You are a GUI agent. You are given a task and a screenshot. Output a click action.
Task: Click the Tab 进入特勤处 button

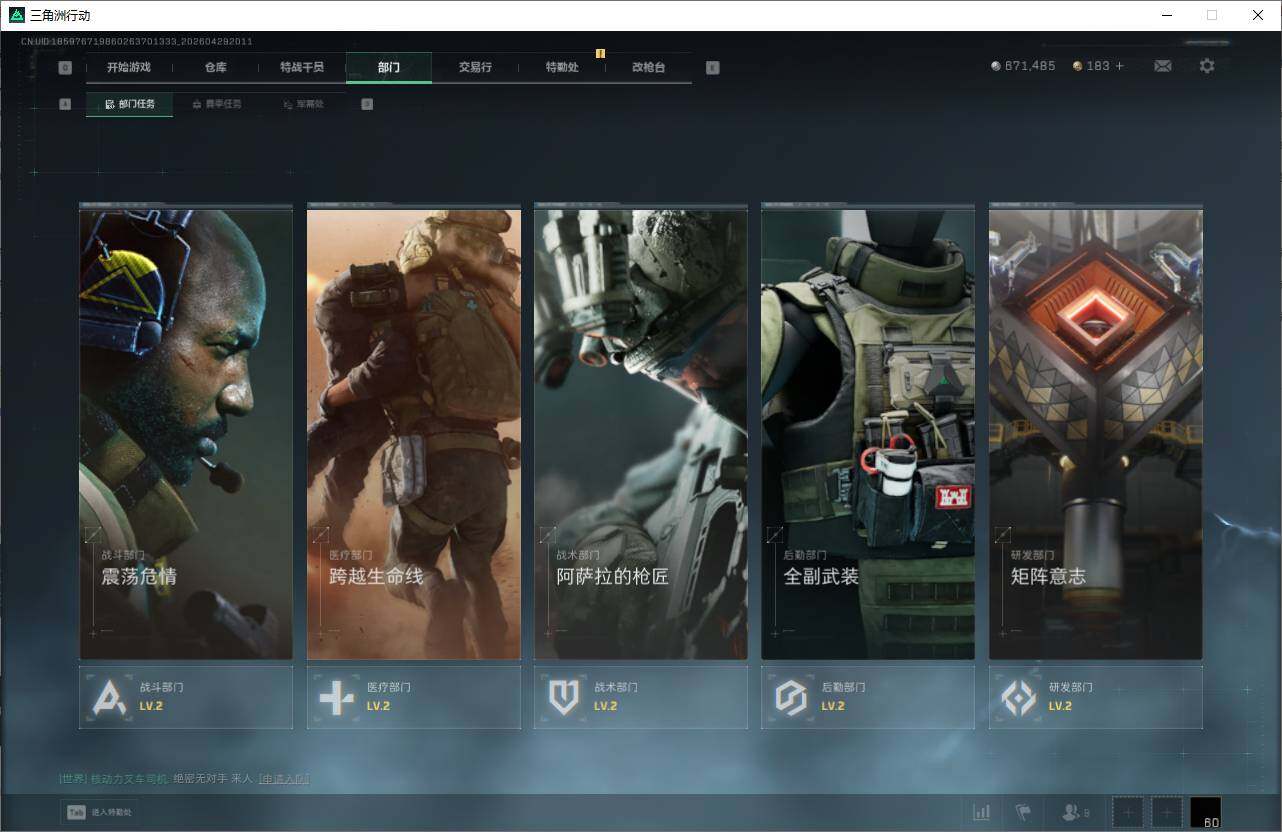(x=100, y=812)
